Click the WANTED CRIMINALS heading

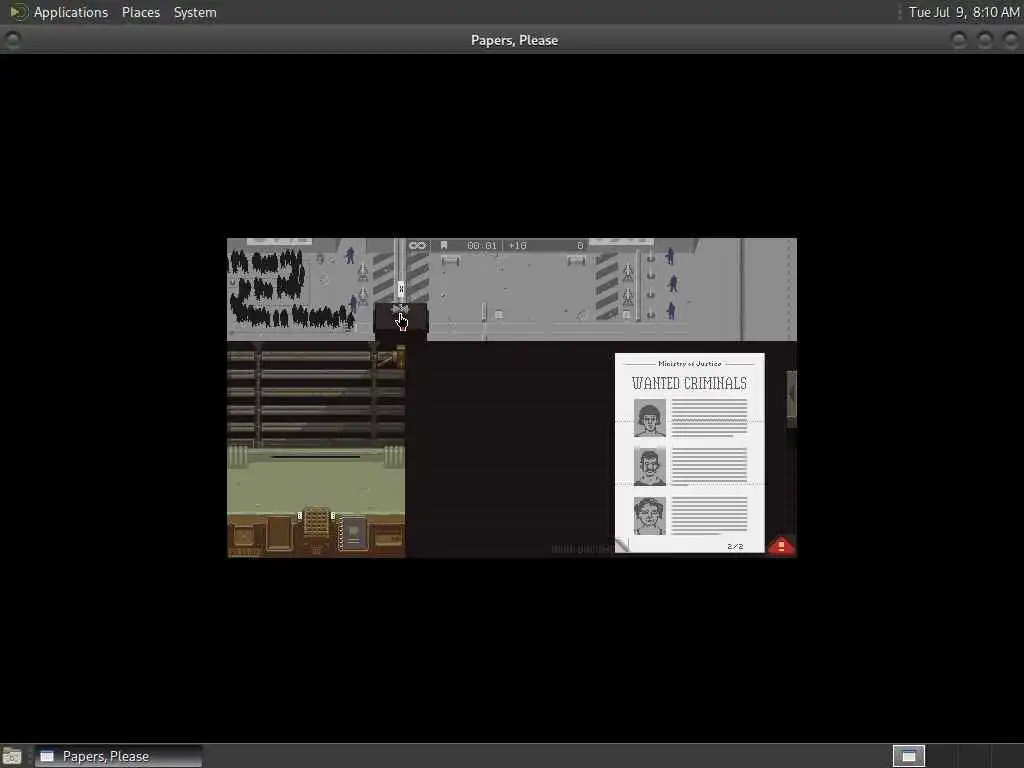689,383
